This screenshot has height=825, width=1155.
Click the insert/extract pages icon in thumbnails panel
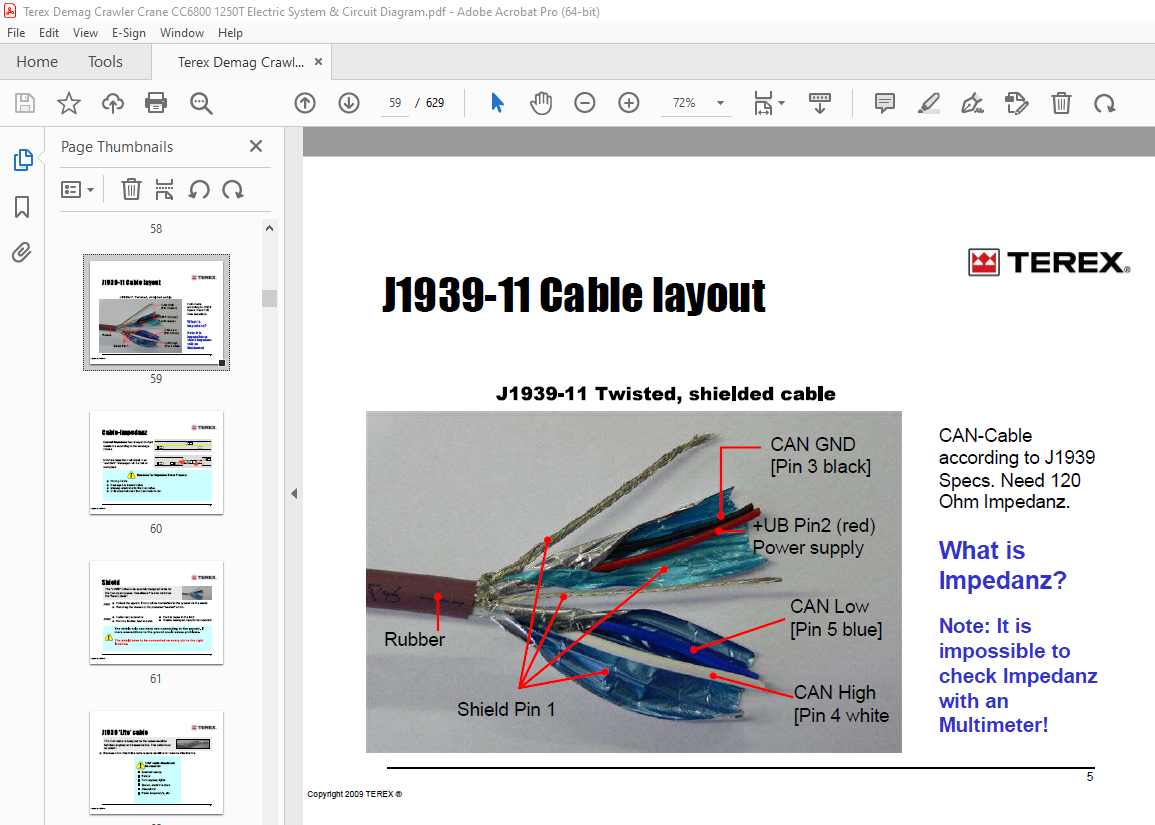point(164,189)
